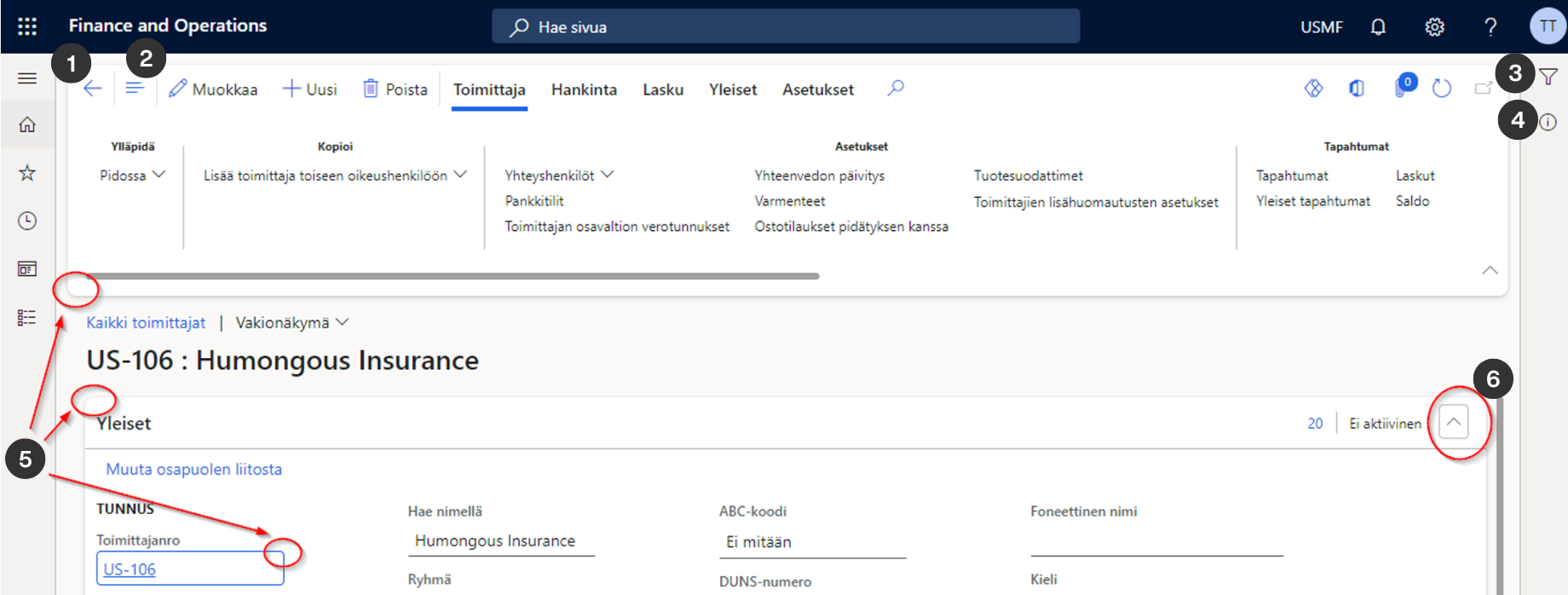Click the action pane search magnifier
Image resolution: width=1568 pixels, height=595 pixels.
(x=896, y=88)
